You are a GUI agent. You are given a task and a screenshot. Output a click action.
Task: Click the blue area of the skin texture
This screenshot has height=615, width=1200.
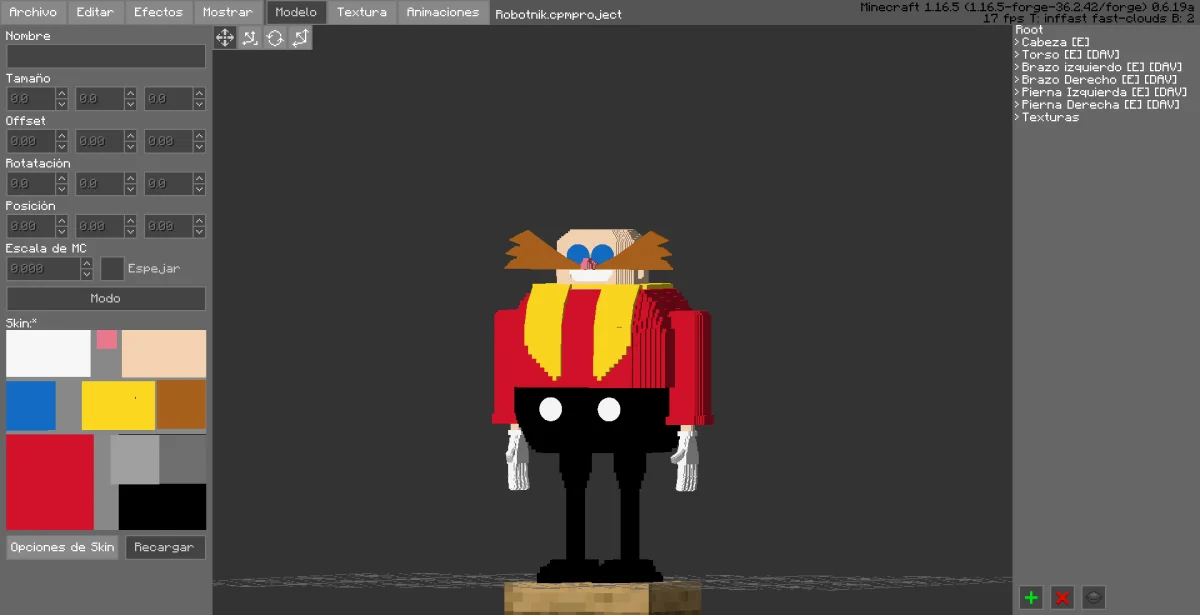tap(31, 405)
